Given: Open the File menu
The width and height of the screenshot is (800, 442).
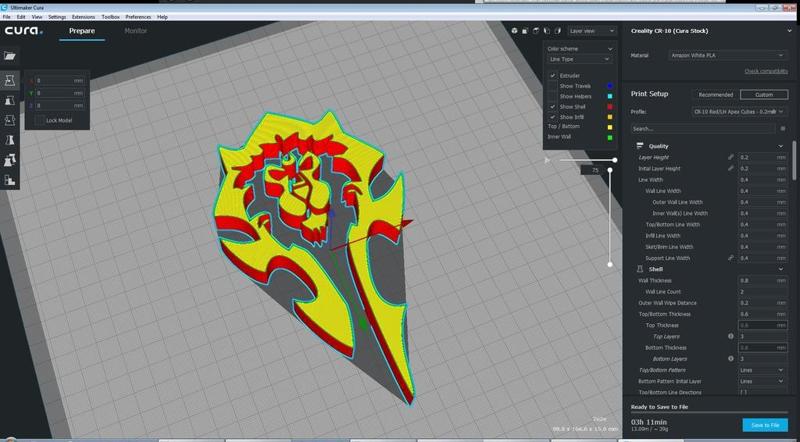Looking at the screenshot, I should (6, 17).
